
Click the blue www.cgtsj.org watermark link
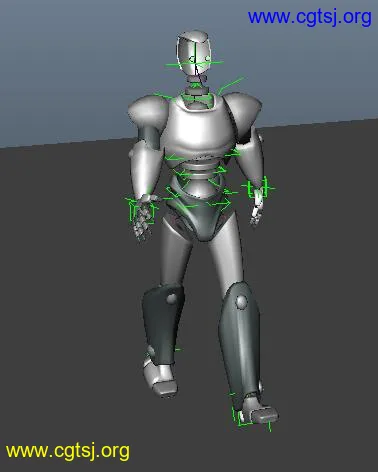coord(309,17)
